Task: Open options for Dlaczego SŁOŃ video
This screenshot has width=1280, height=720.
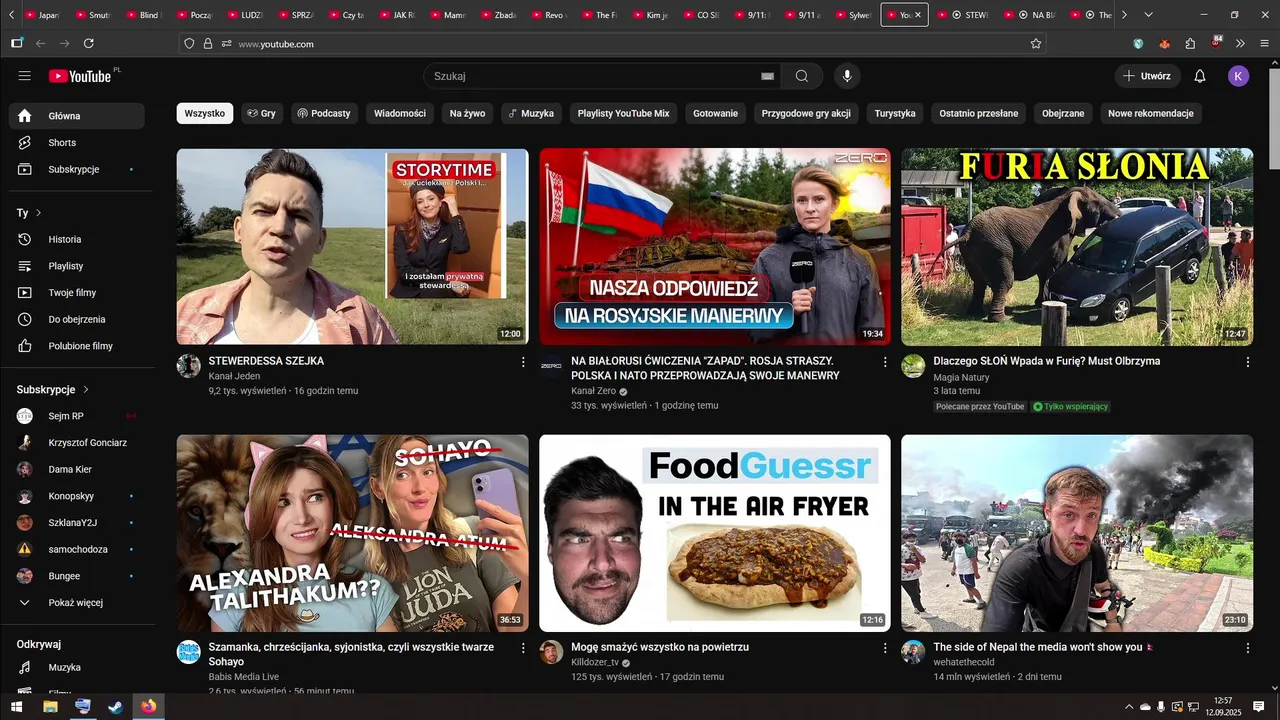Action: pyautogui.click(x=1247, y=362)
